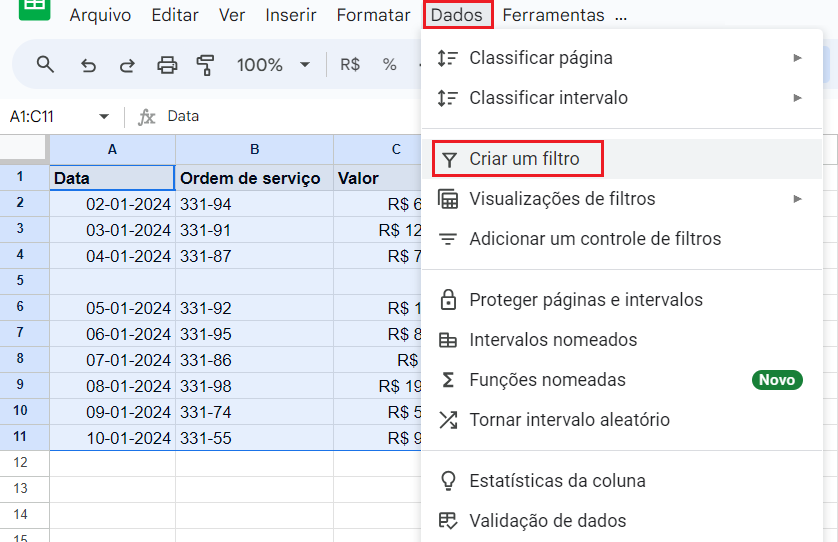
Task: Click the select-all corner box
Action: pos(25,149)
